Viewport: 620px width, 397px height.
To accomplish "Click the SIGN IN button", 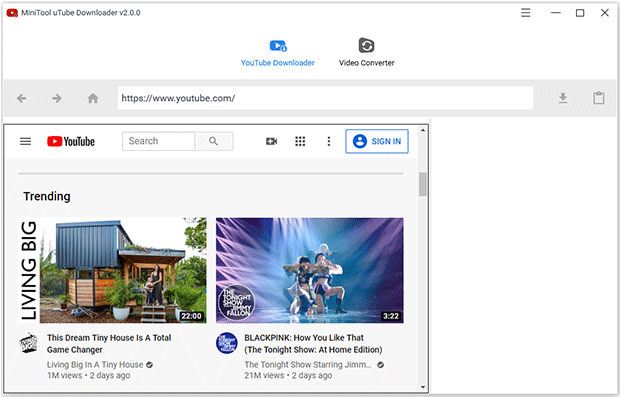I will pos(377,141).
